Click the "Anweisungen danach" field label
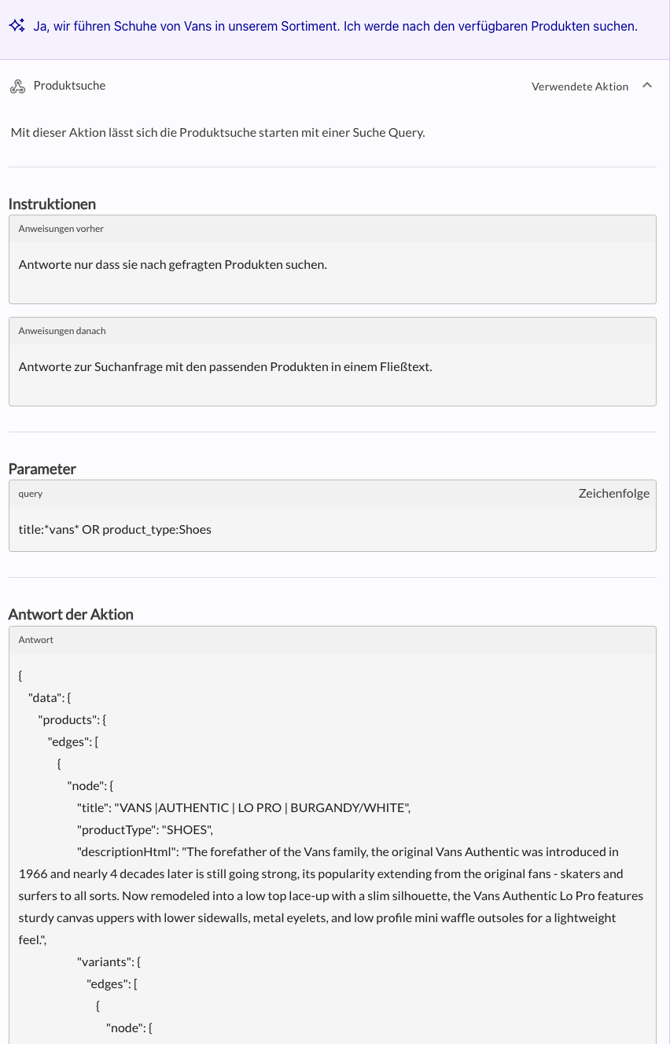 click(62, 331)
